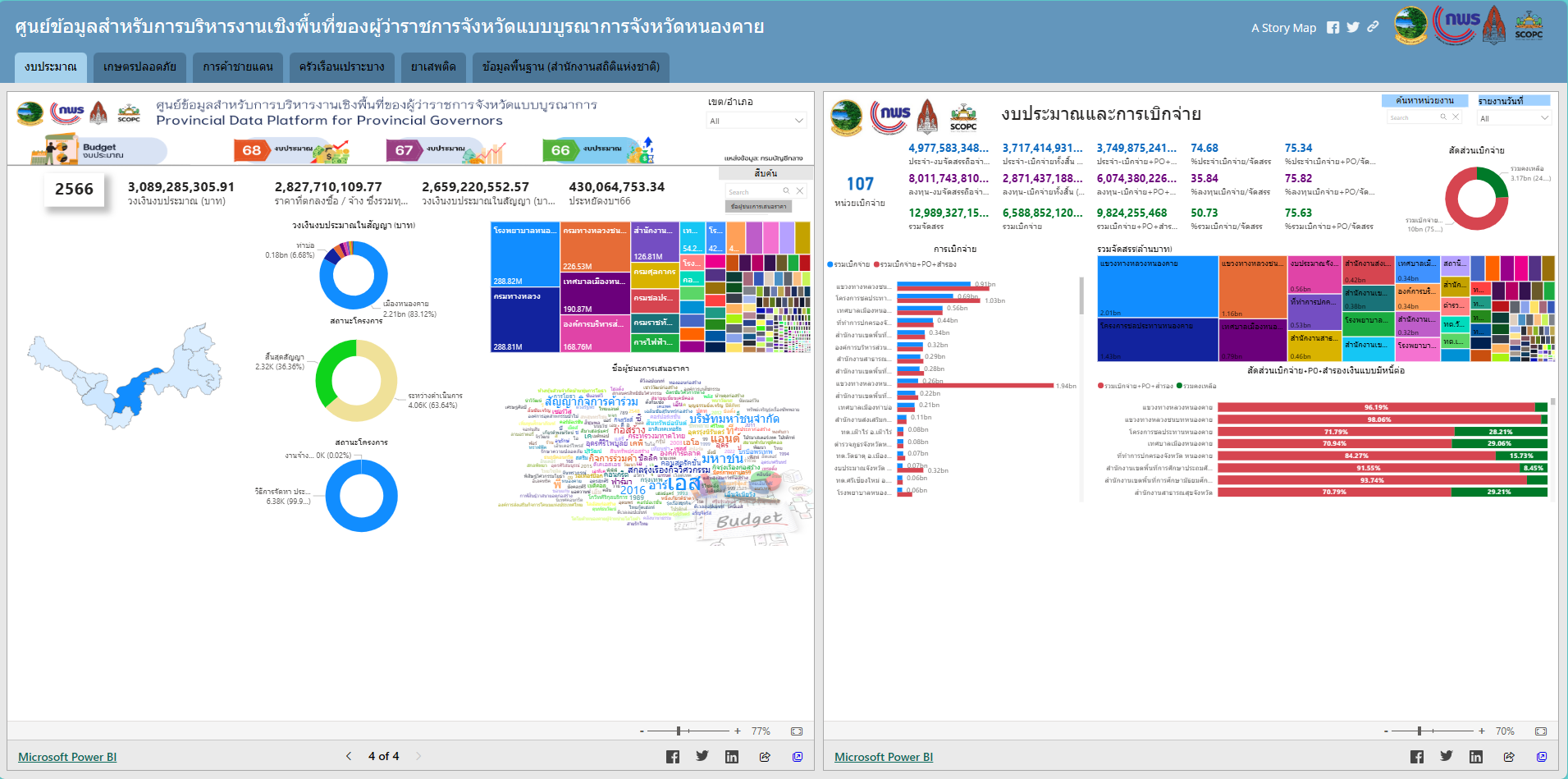Click the zoom slider in left report
Viewport: 1568px width, 779px height.
point(679,731)
